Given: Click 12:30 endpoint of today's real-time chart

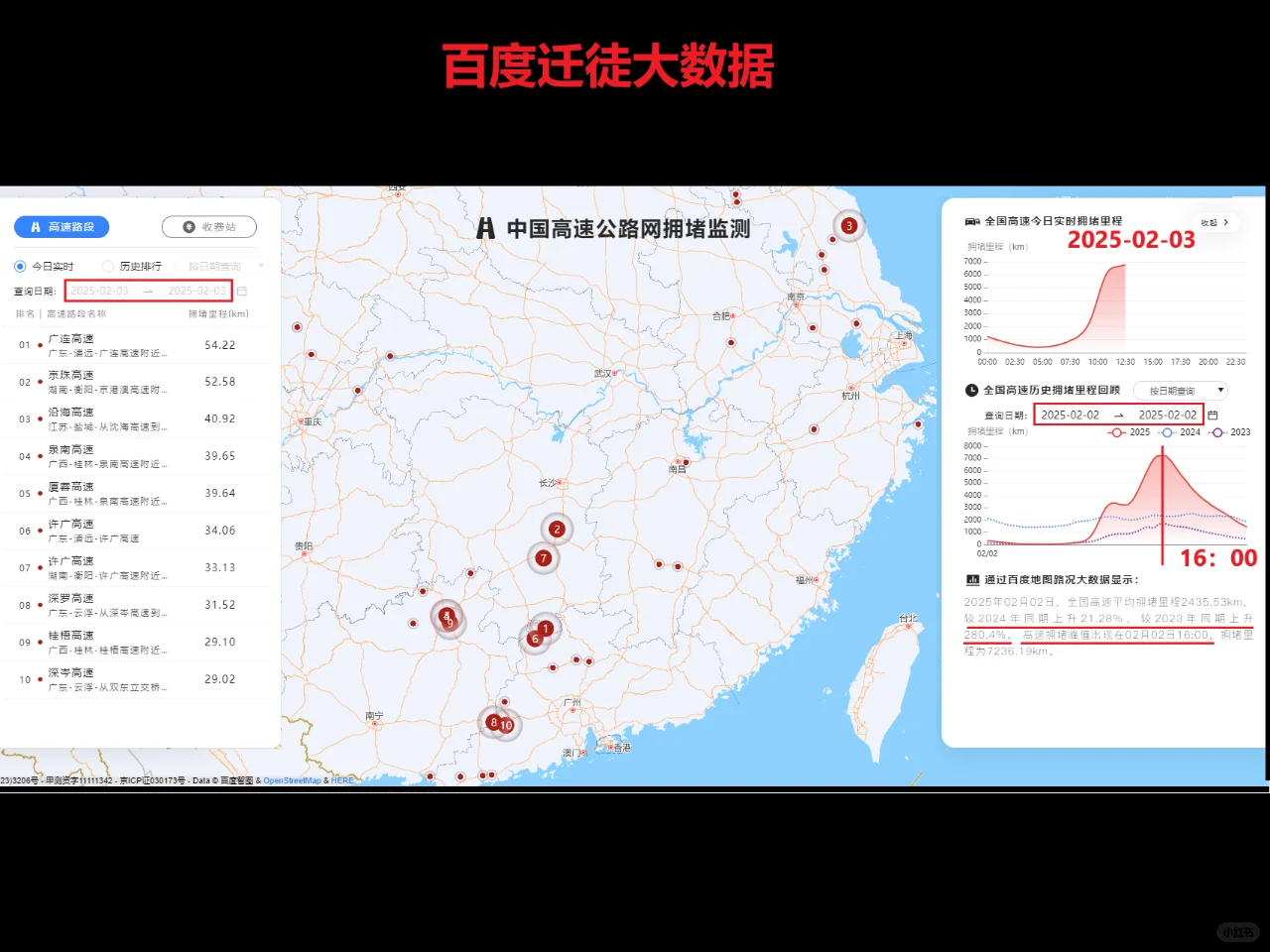Looking at the screenshot, I should (1125, 265).
